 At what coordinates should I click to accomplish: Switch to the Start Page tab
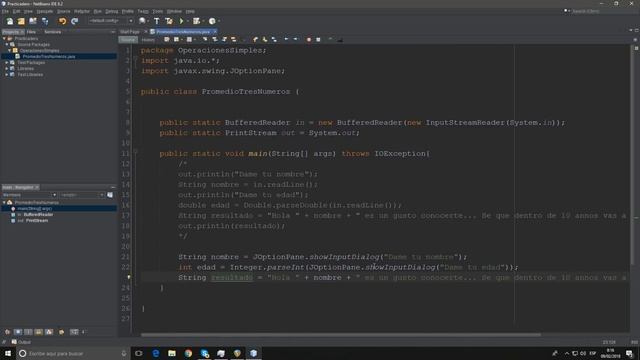130,31
